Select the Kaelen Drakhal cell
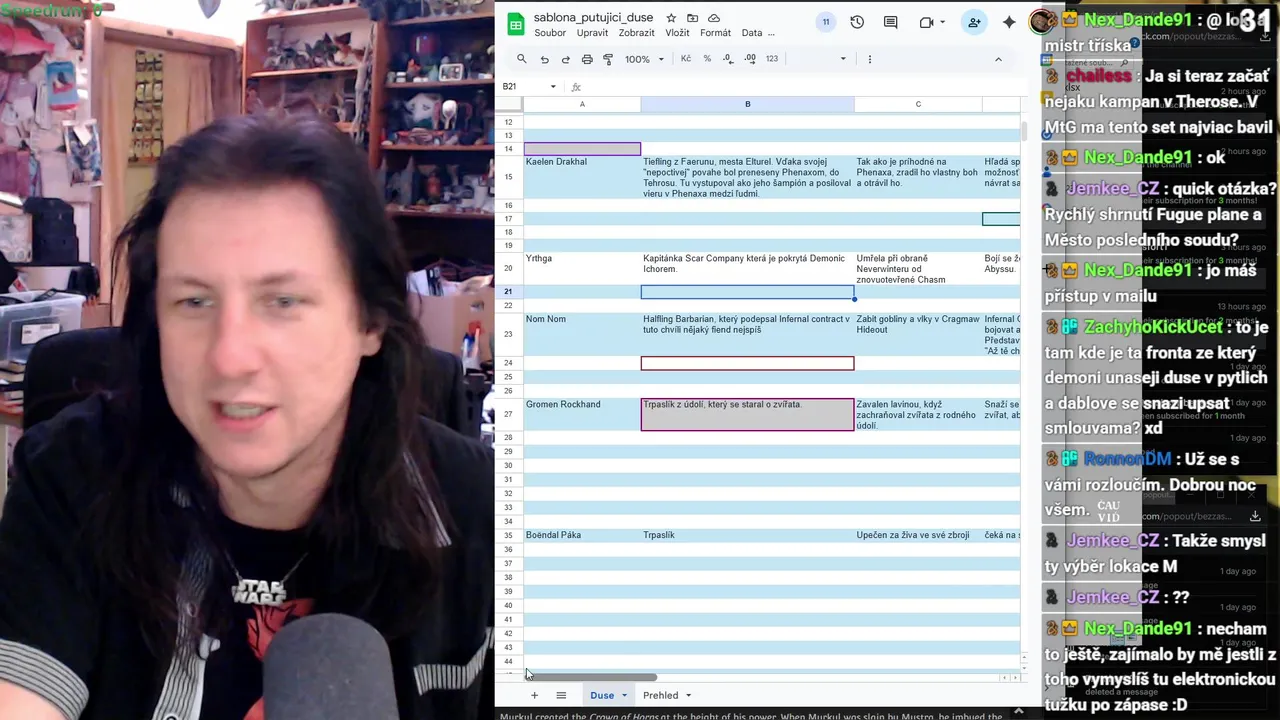Viewport: 1280px width, 720px height. pos(582,177)
